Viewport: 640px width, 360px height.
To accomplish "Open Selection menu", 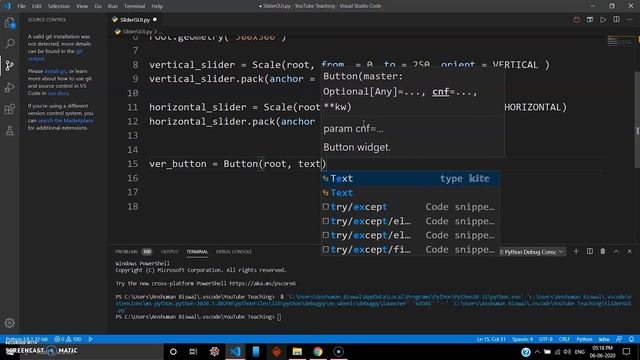I will [59, 6].
